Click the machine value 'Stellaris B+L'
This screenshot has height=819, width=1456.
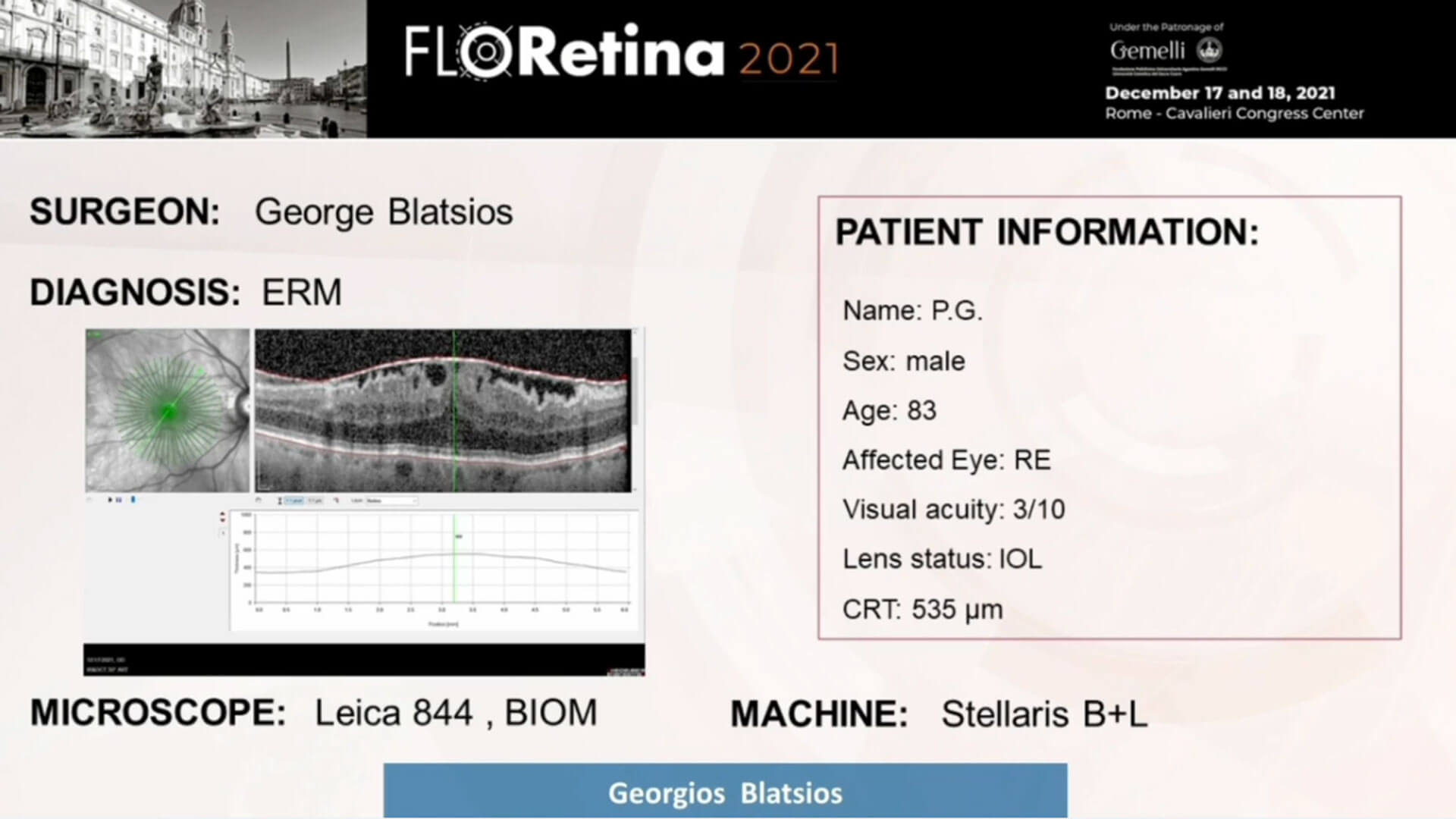[1044, 714]
